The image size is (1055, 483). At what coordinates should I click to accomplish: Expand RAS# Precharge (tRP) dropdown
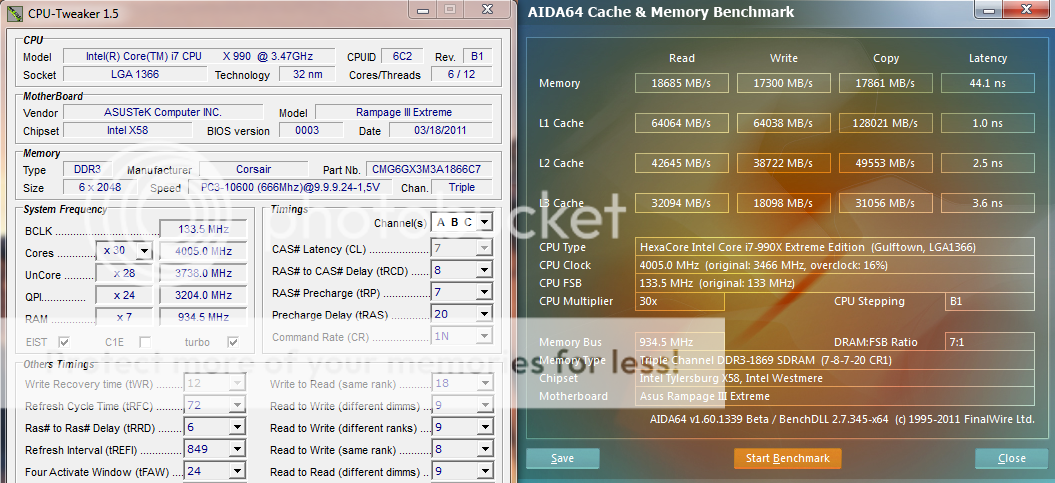[484, 292]
